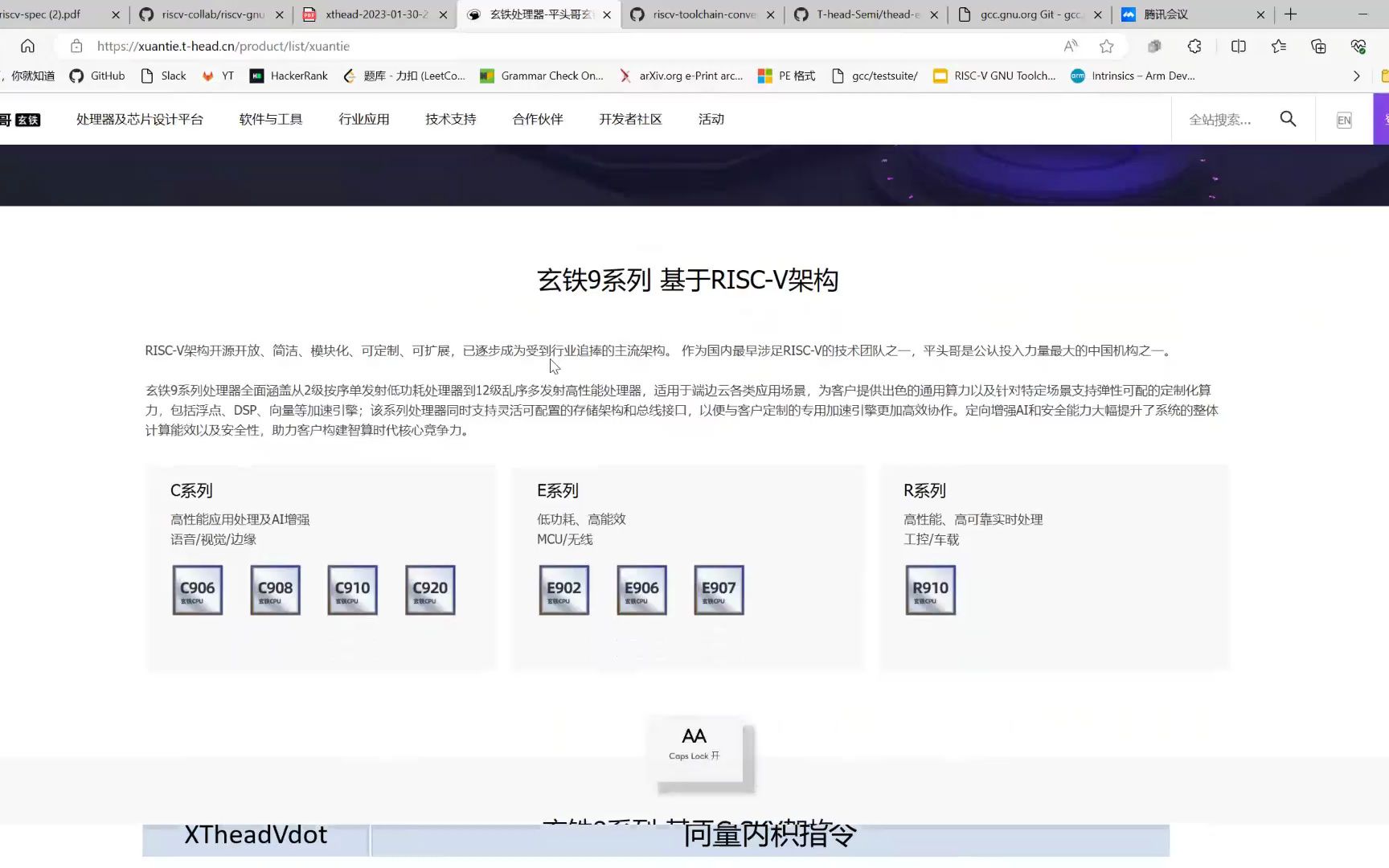
Task: Select the E系列 card heading
Action: (558, 490)
